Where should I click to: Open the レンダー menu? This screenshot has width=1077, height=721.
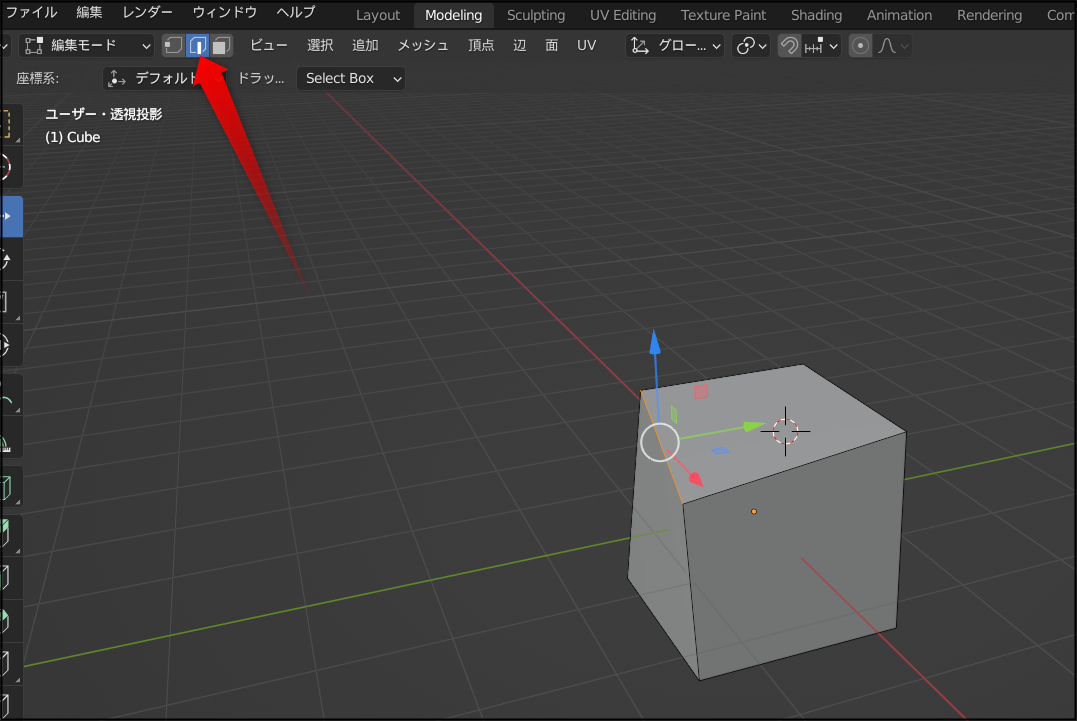pyautogui.click(x=147, y=12)
